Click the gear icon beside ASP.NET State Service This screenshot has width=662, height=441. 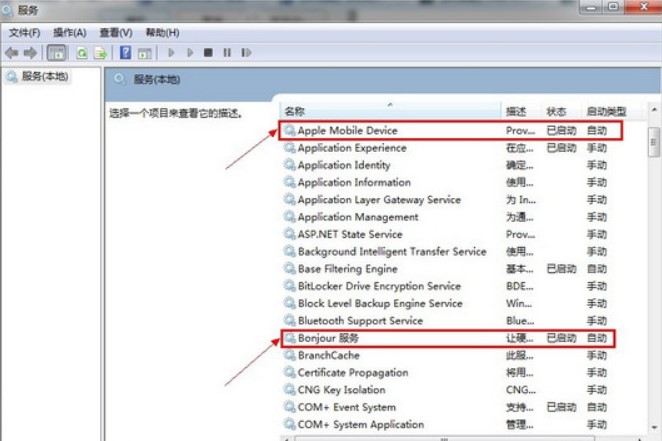290,234
